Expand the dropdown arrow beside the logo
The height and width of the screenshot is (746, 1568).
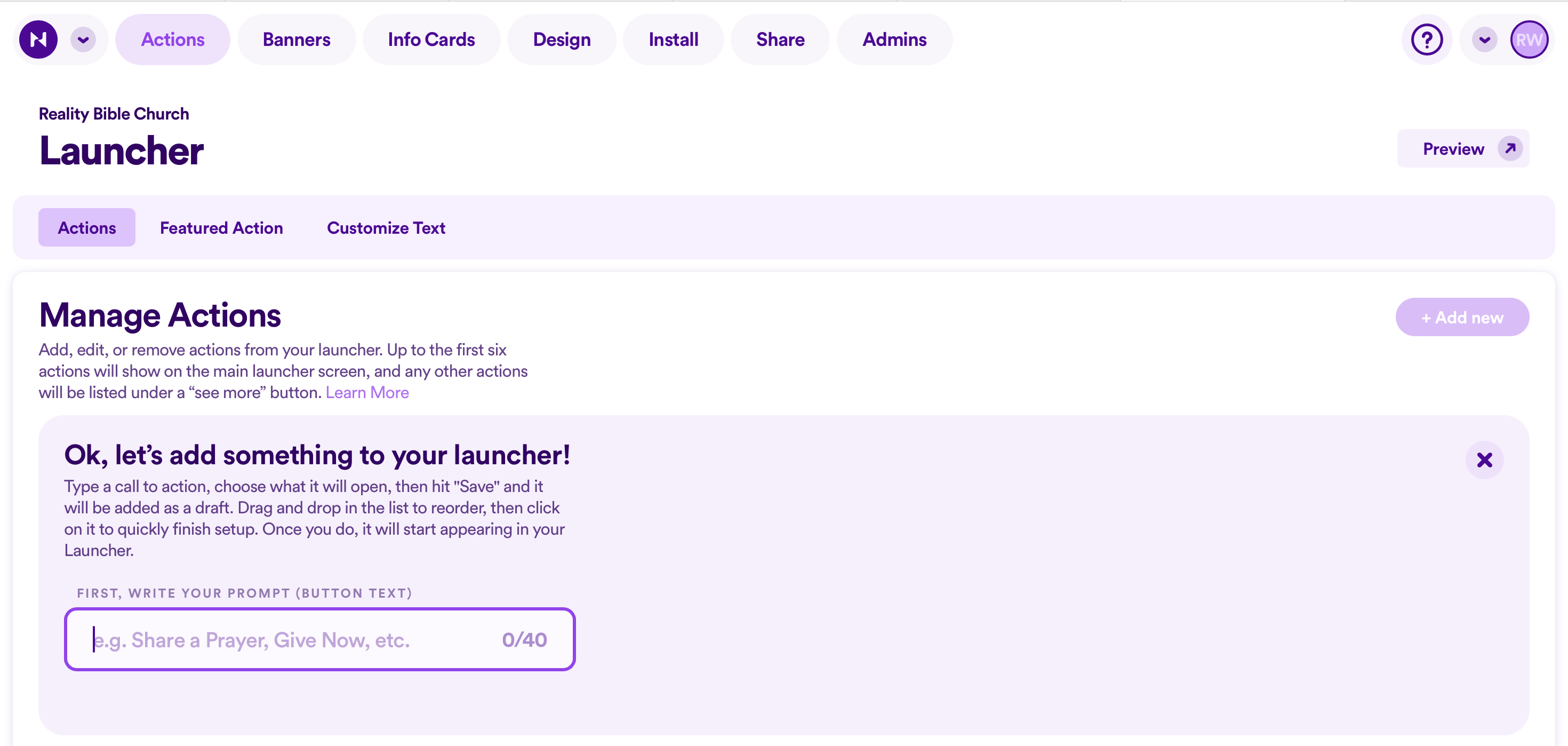(83, 39)
